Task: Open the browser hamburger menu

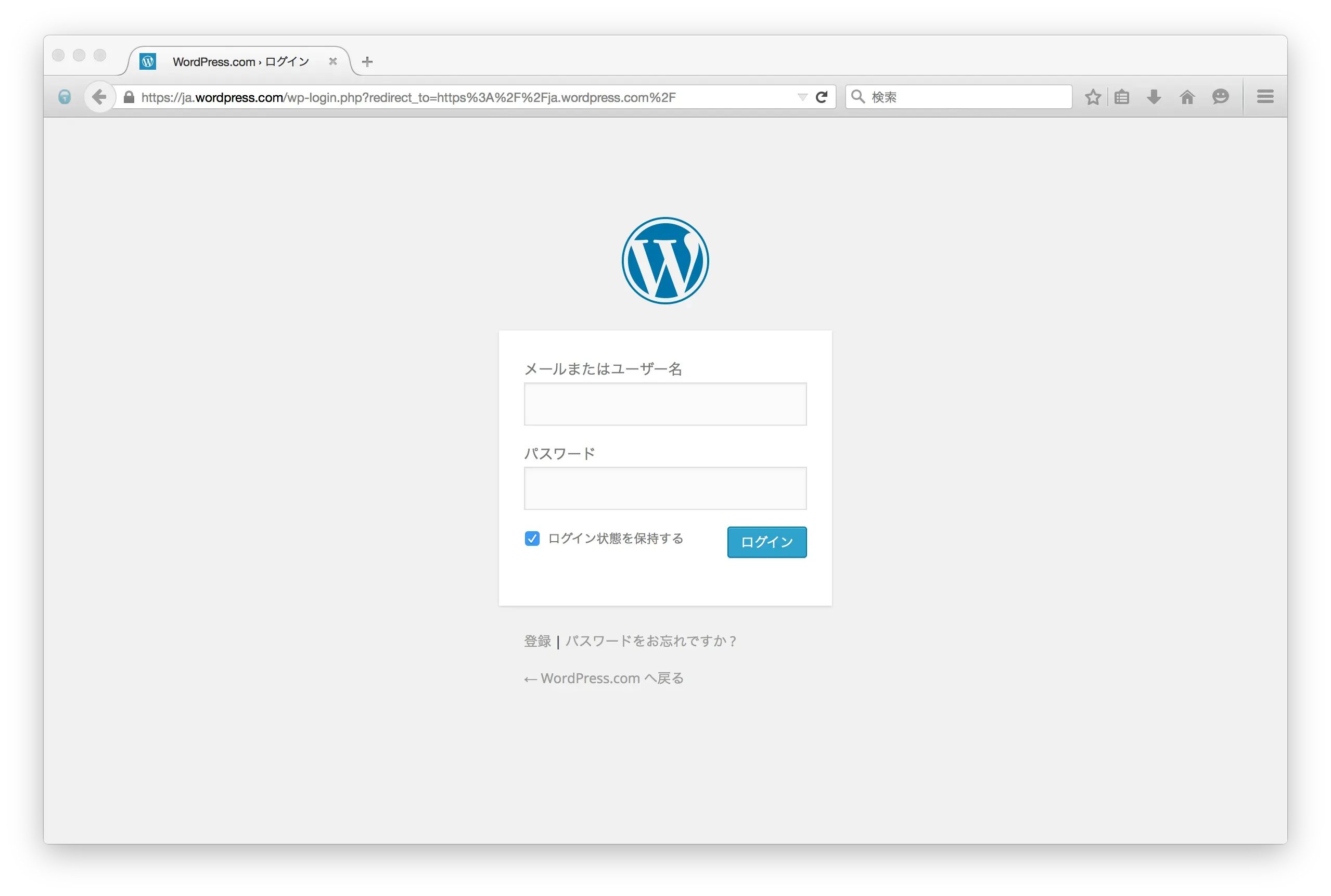Action: 1265,96
